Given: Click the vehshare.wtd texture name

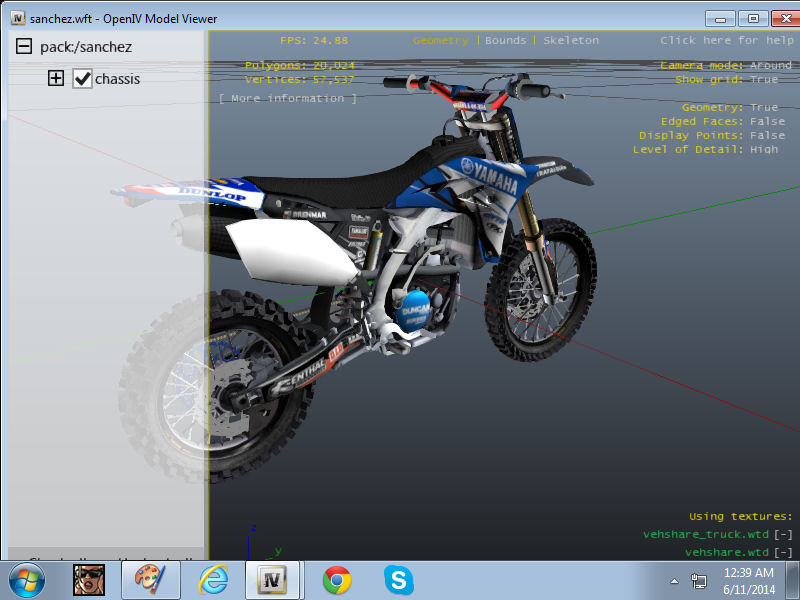Looking at the screenshot, I should [x=727, y=552].
